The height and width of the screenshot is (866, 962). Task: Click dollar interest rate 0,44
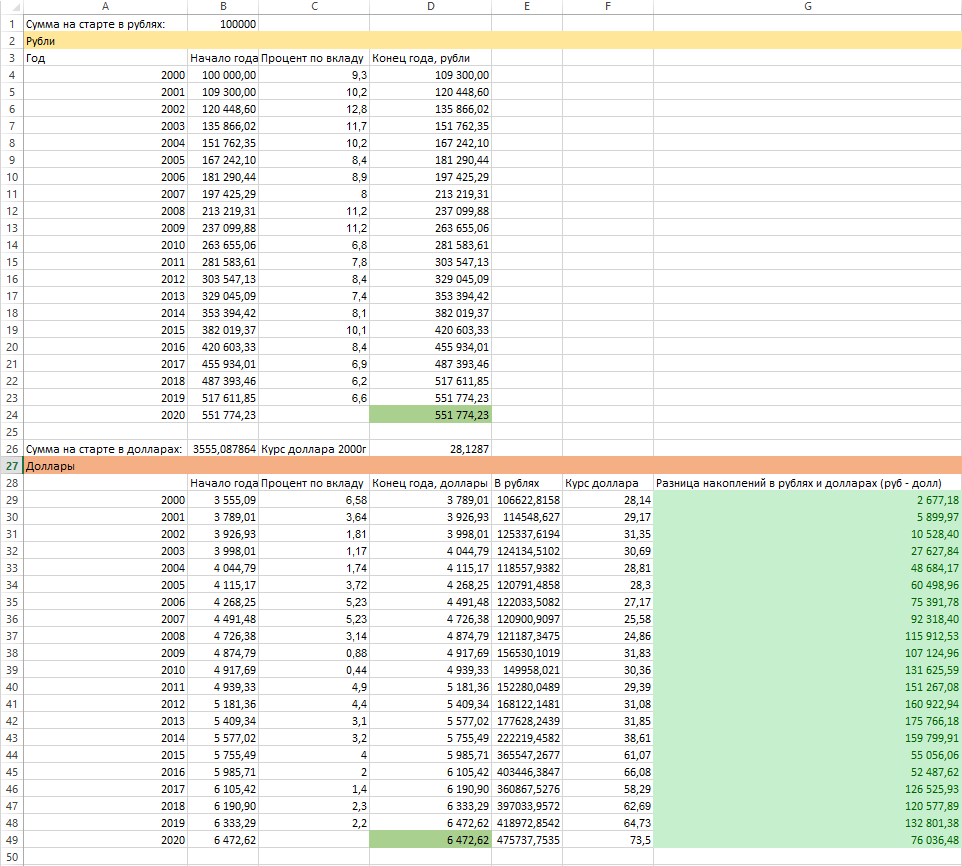(314, 670)
